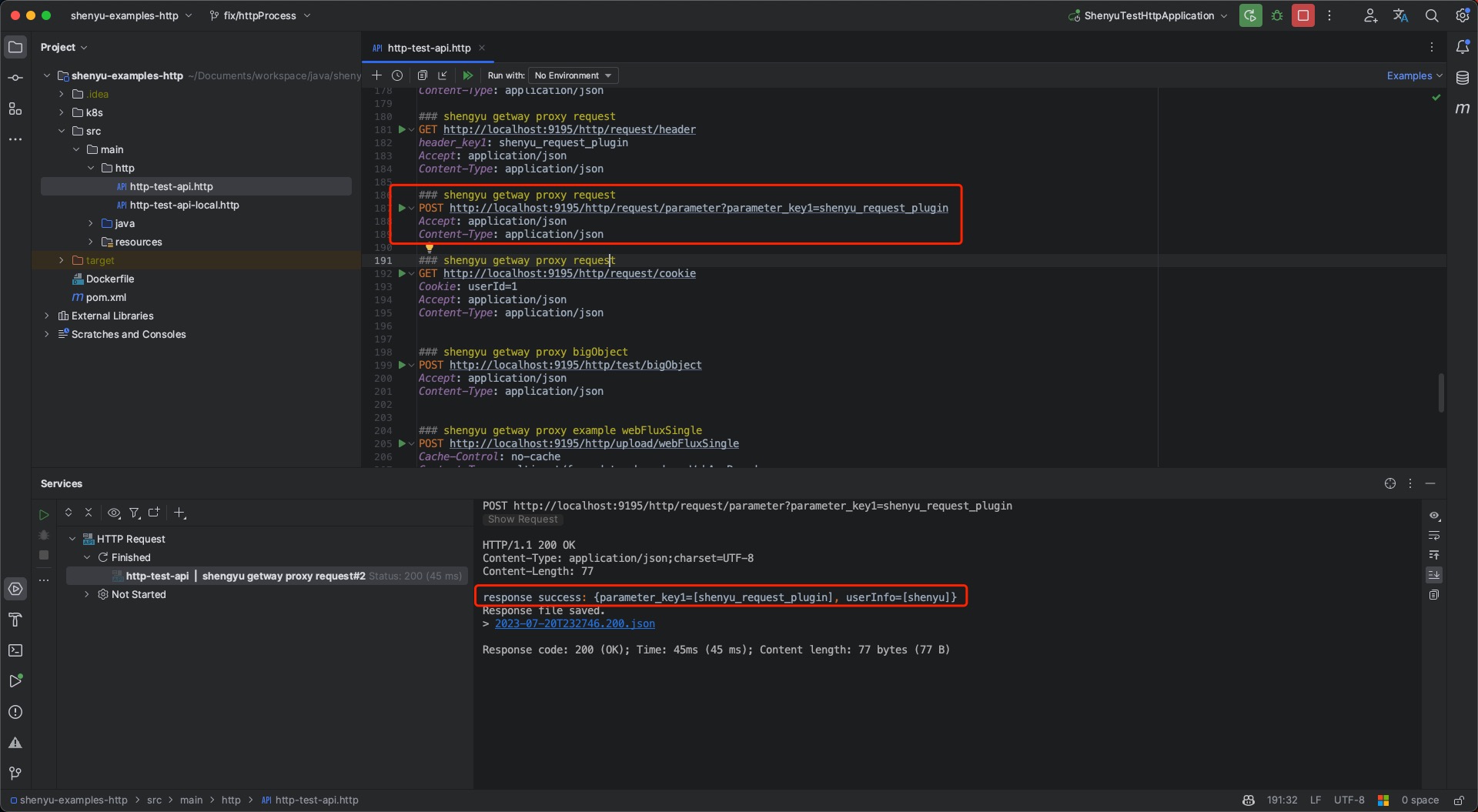Stop the running ShenyuTestHttpApplication
This screenshot has width=1478, height=812.
point(1303,15)
